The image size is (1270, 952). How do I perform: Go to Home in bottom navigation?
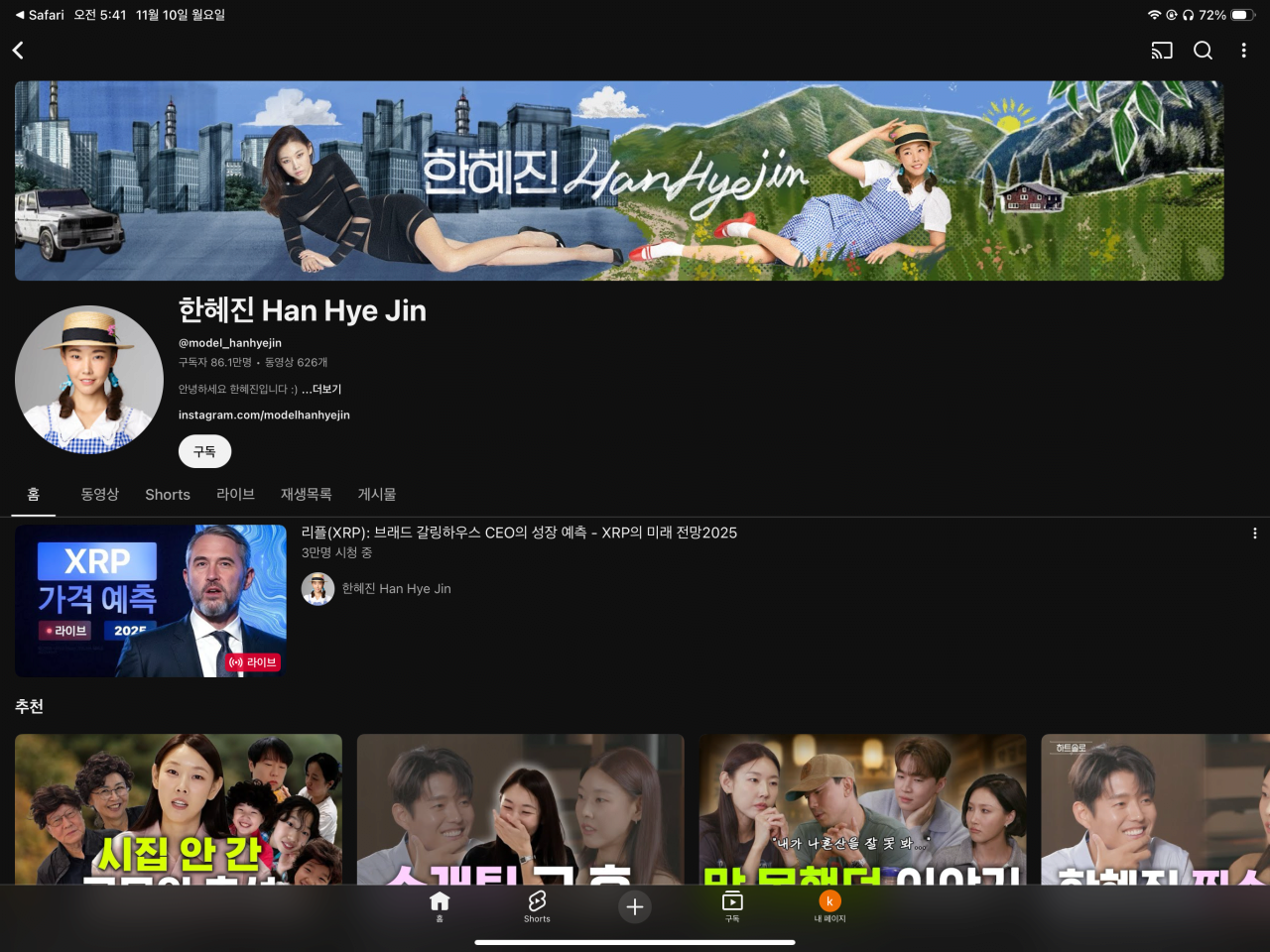[x=440, y=904]
